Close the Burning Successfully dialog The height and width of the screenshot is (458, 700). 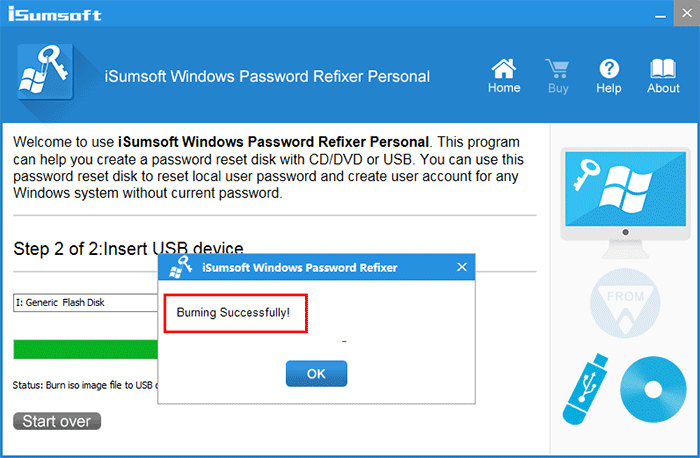click(462, 267)
